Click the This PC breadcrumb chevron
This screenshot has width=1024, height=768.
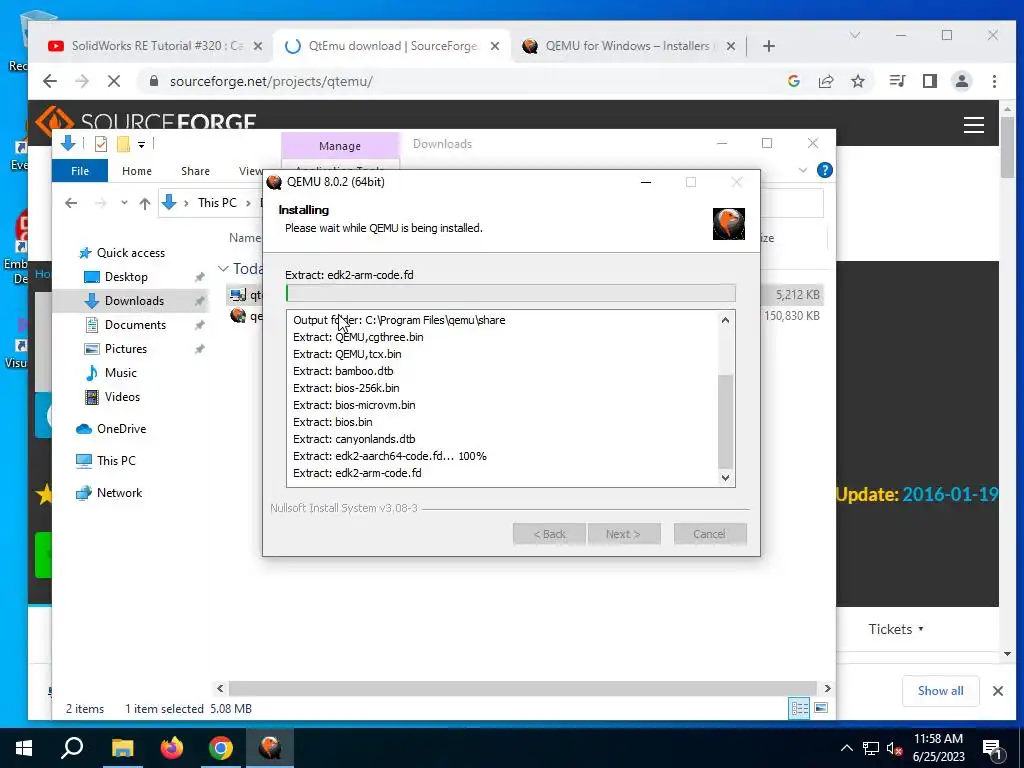click(x=248, y=203)
